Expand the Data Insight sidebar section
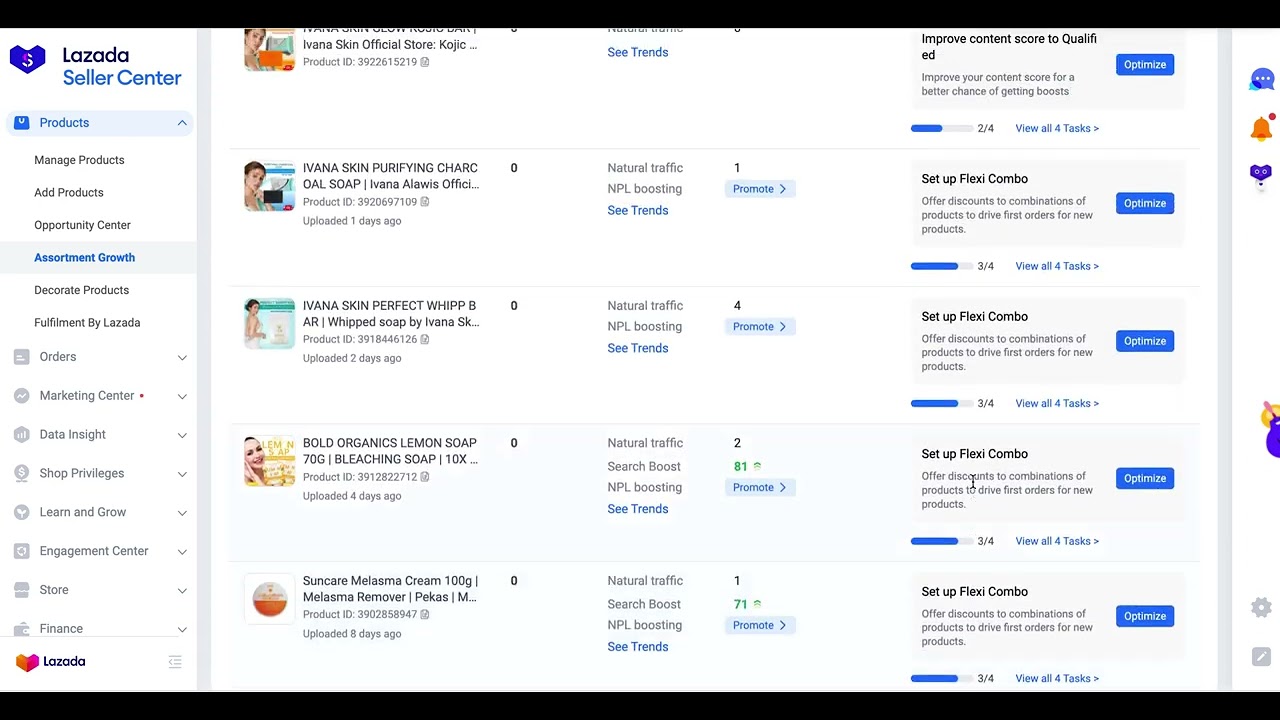This screenshot has height=720, width=1280. point(182,435)
